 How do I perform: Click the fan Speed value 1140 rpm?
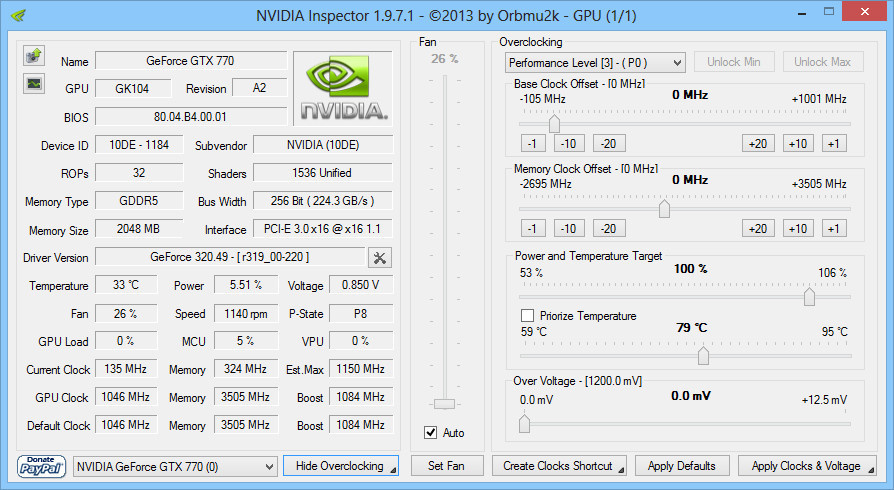(x=246, y=313)
